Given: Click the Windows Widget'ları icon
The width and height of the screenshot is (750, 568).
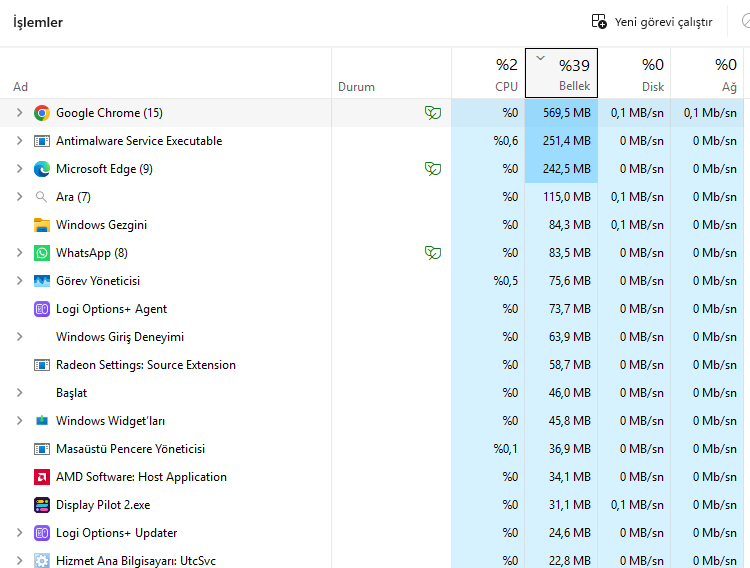Looking at the screenshot, I should 42,421.
